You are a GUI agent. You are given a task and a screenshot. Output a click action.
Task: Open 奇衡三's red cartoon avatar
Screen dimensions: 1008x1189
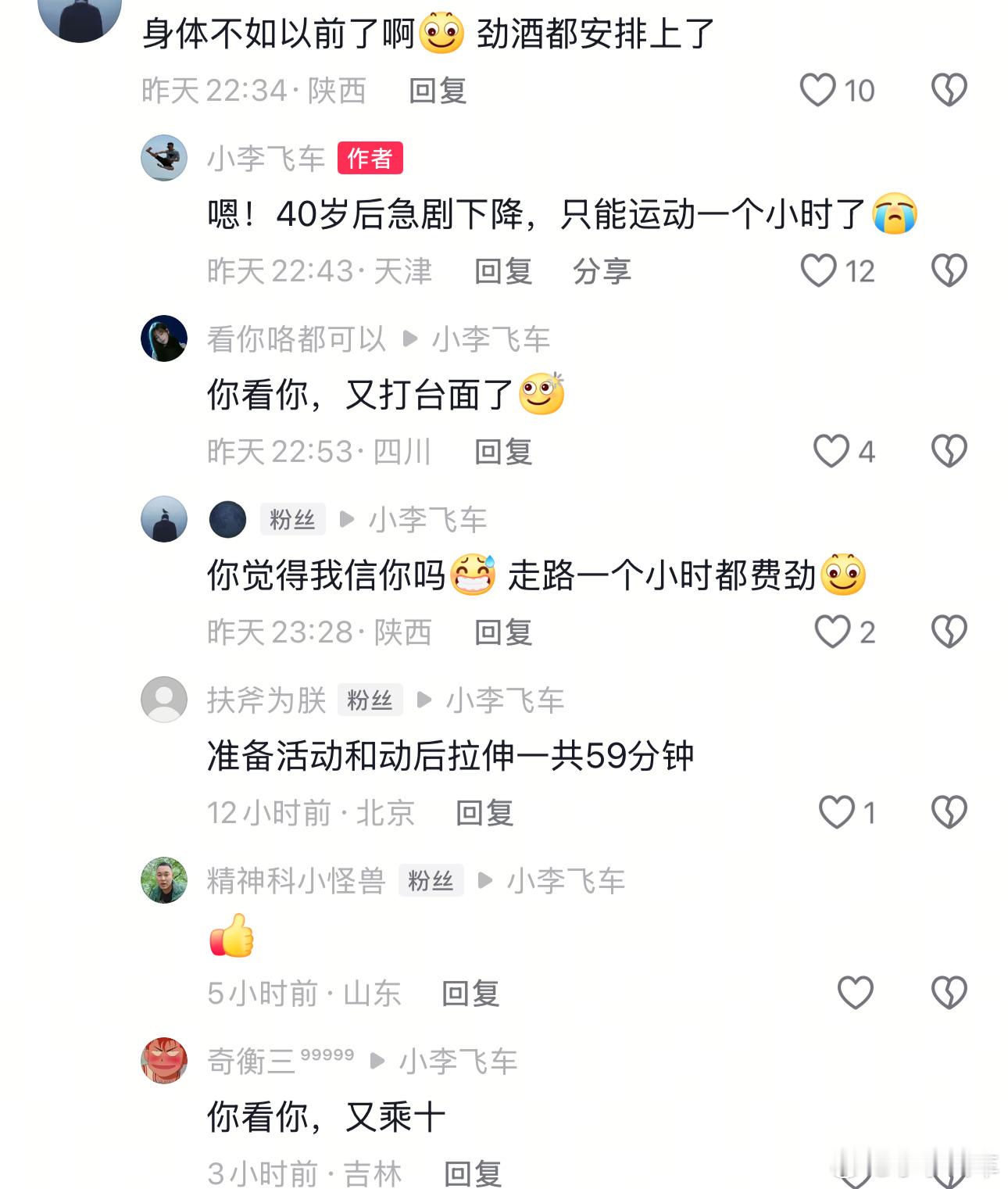click(x=164, y=1061)
